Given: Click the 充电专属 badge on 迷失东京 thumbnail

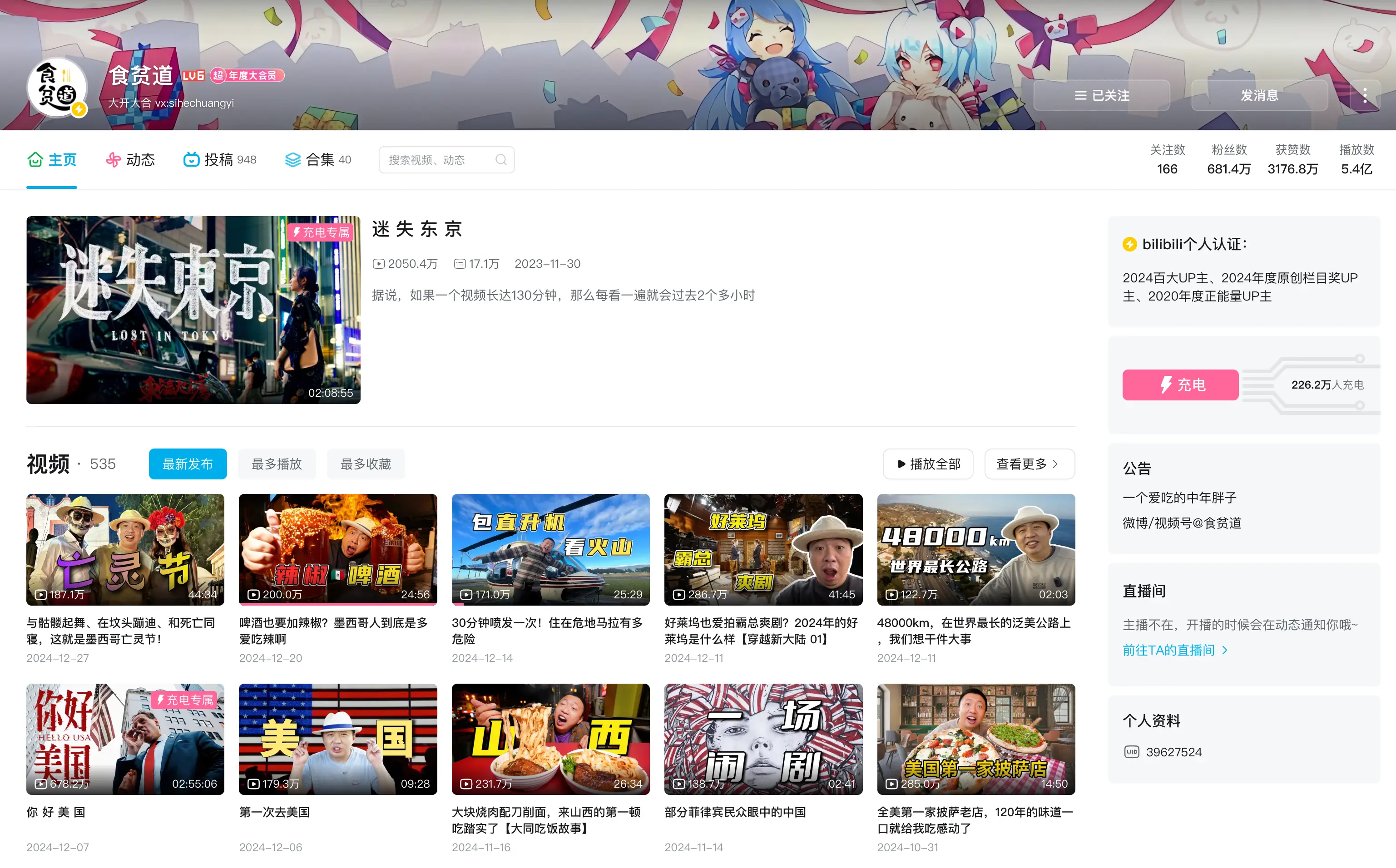Looking at the screenshot, I should [321, 232].
